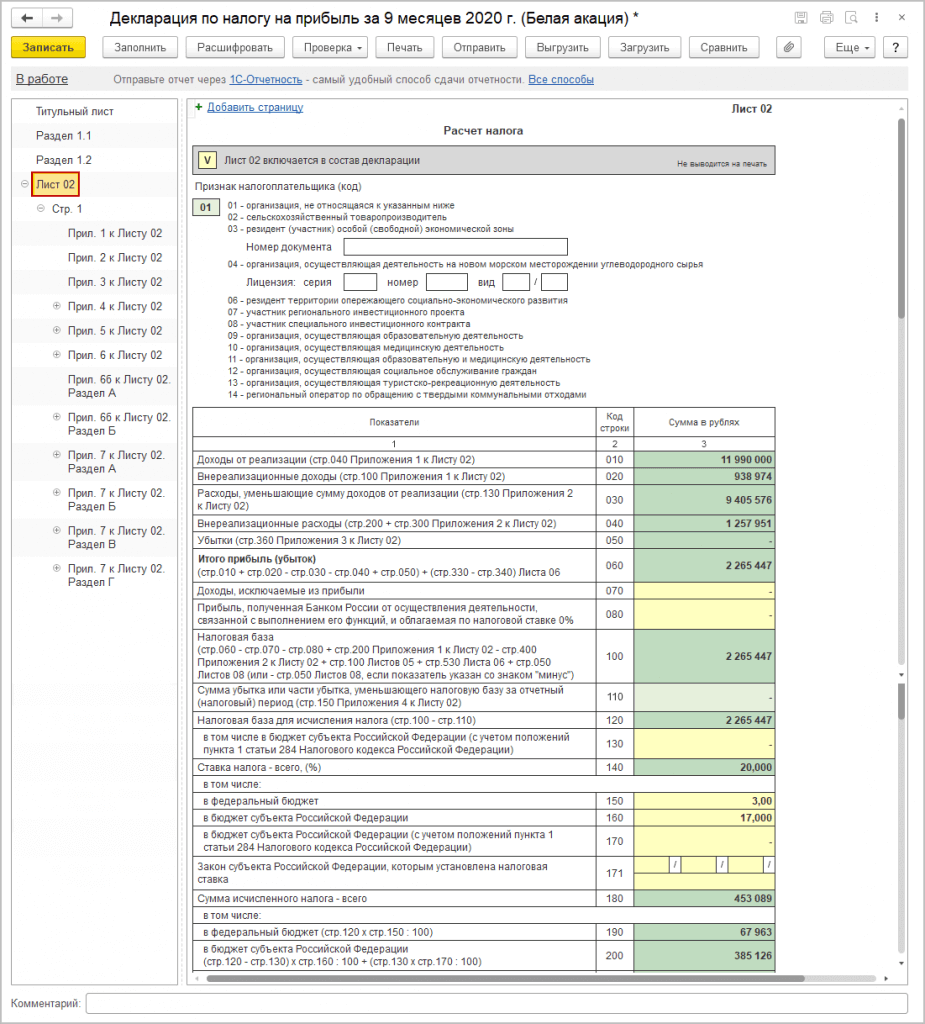Follow the Добавить страницу link
This screenshot has width=925, height=1024.
254,108
